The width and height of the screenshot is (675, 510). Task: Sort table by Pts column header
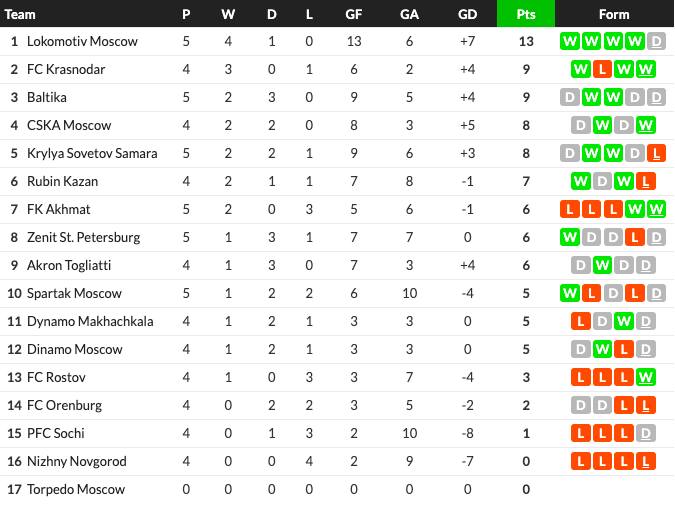(x=526, y=14)
